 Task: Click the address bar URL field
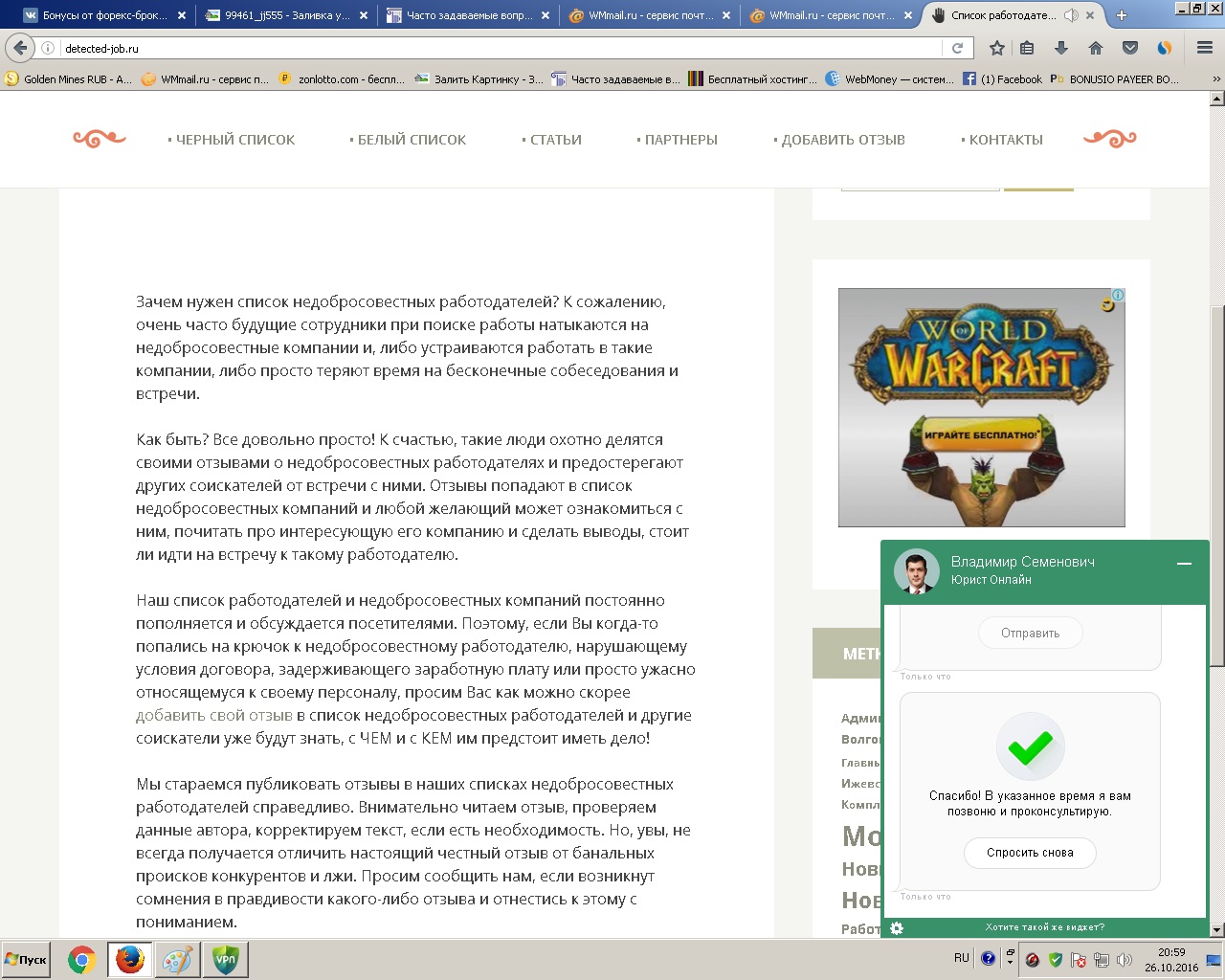498,48
